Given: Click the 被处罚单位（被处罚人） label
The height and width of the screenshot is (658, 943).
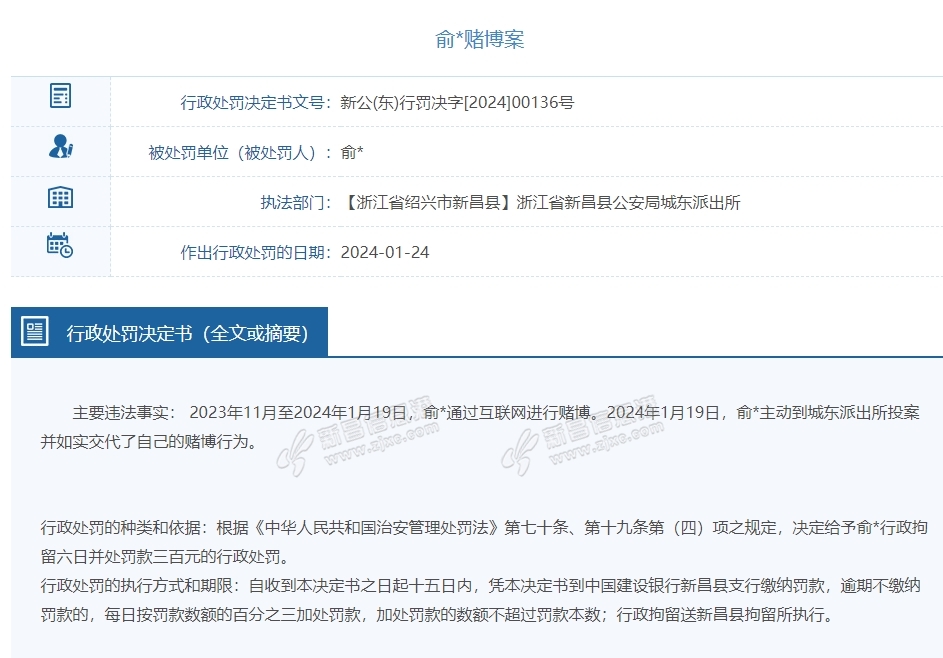Looking at the screenshot, I should (x=240, y=152).
